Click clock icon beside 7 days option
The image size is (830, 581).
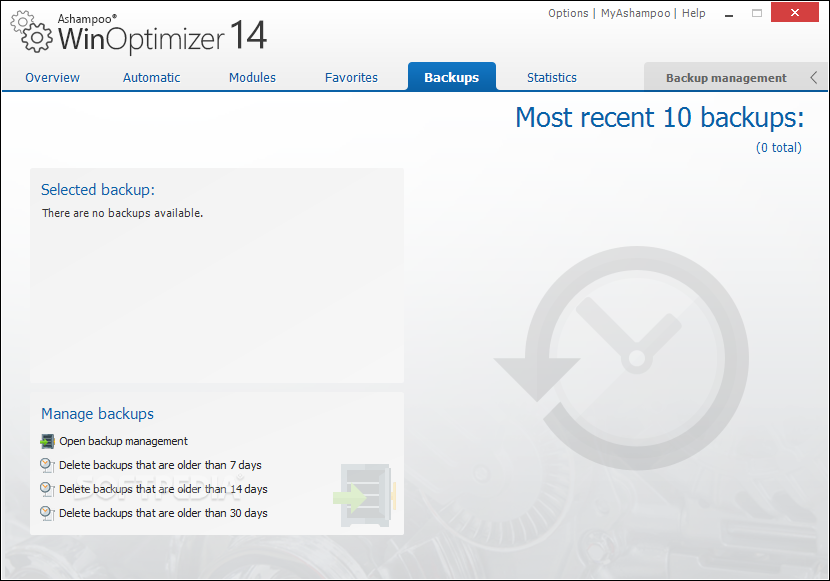pos(47,465)
